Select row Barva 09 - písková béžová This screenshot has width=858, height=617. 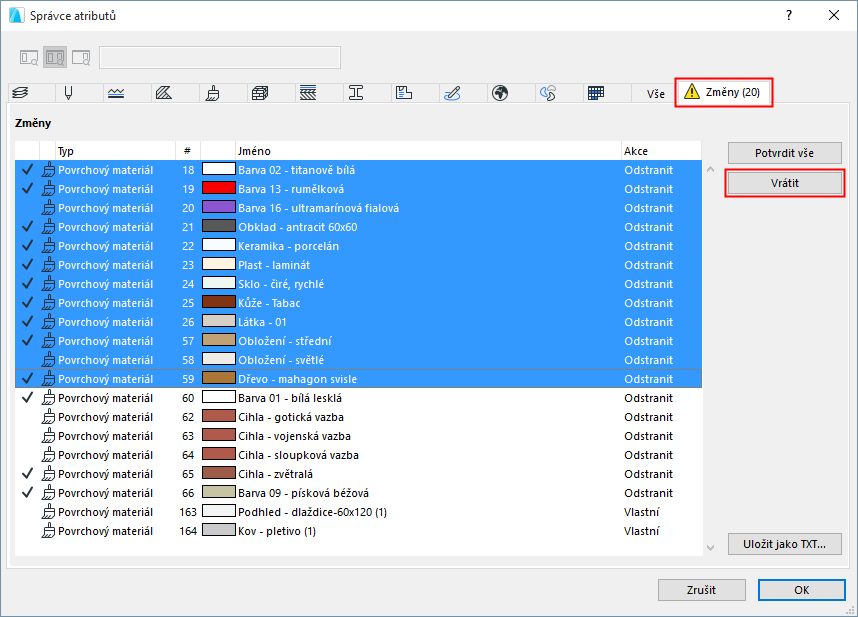pos(358,493)
